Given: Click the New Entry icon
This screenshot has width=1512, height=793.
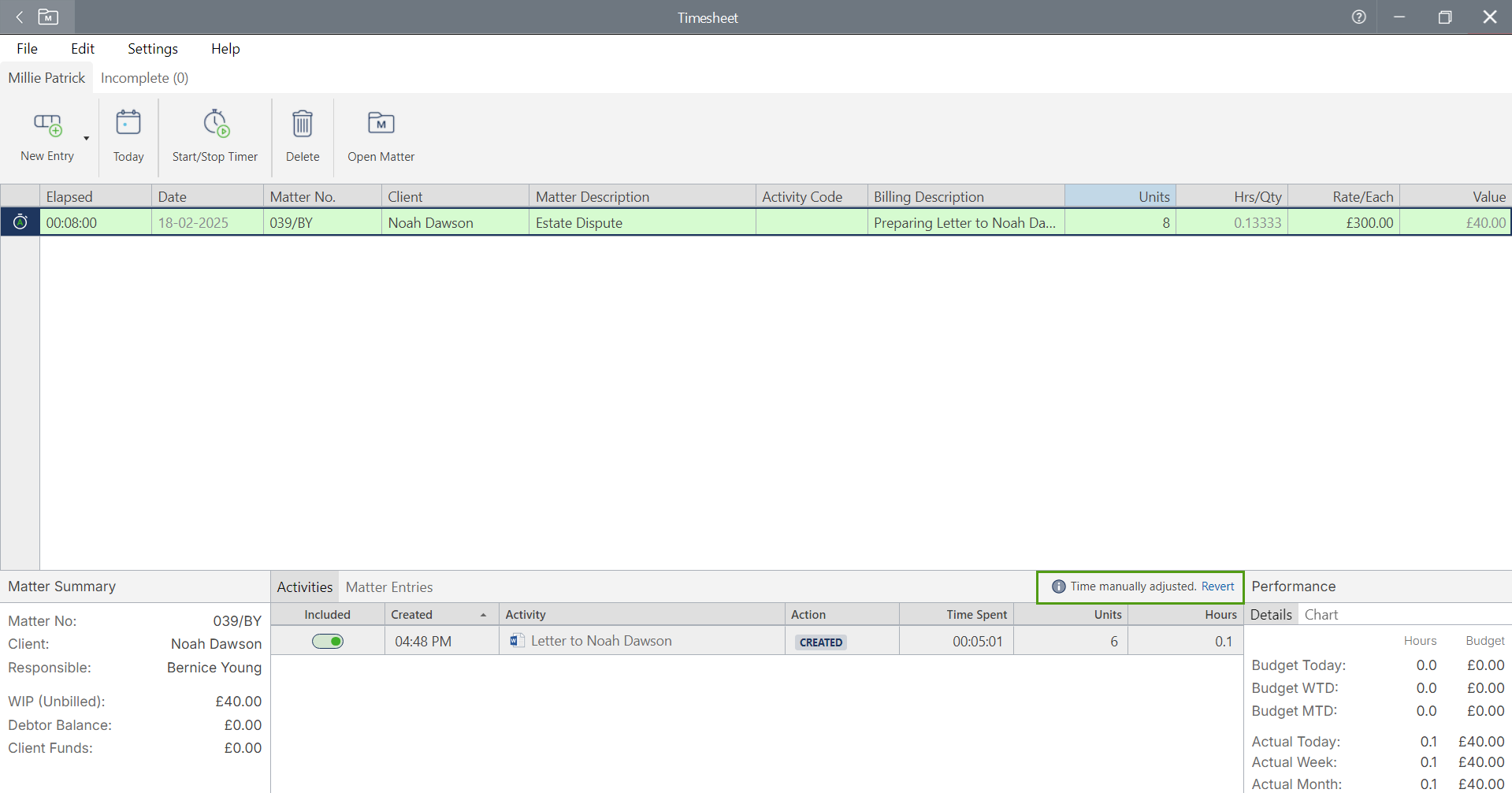Looking at the screenshot, I should point(47,125).
